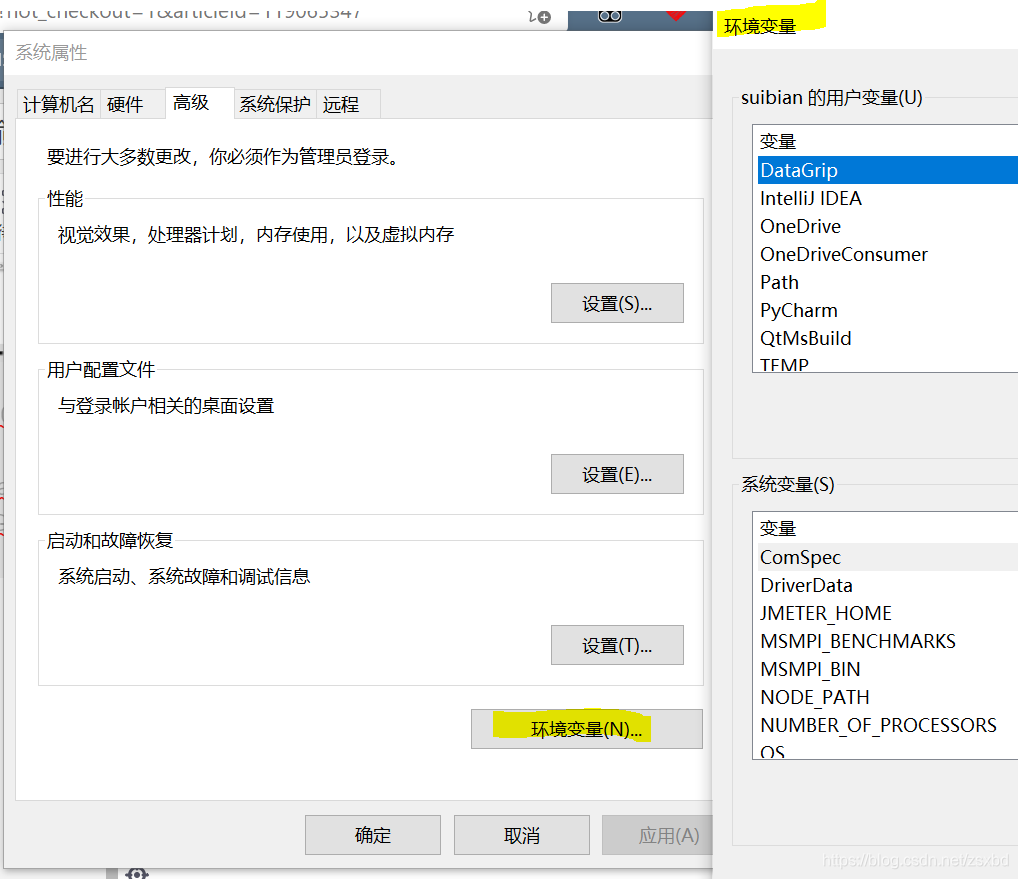
Task: Select OneDriveConsumer variable row
Action: click(x=888, y=254)
